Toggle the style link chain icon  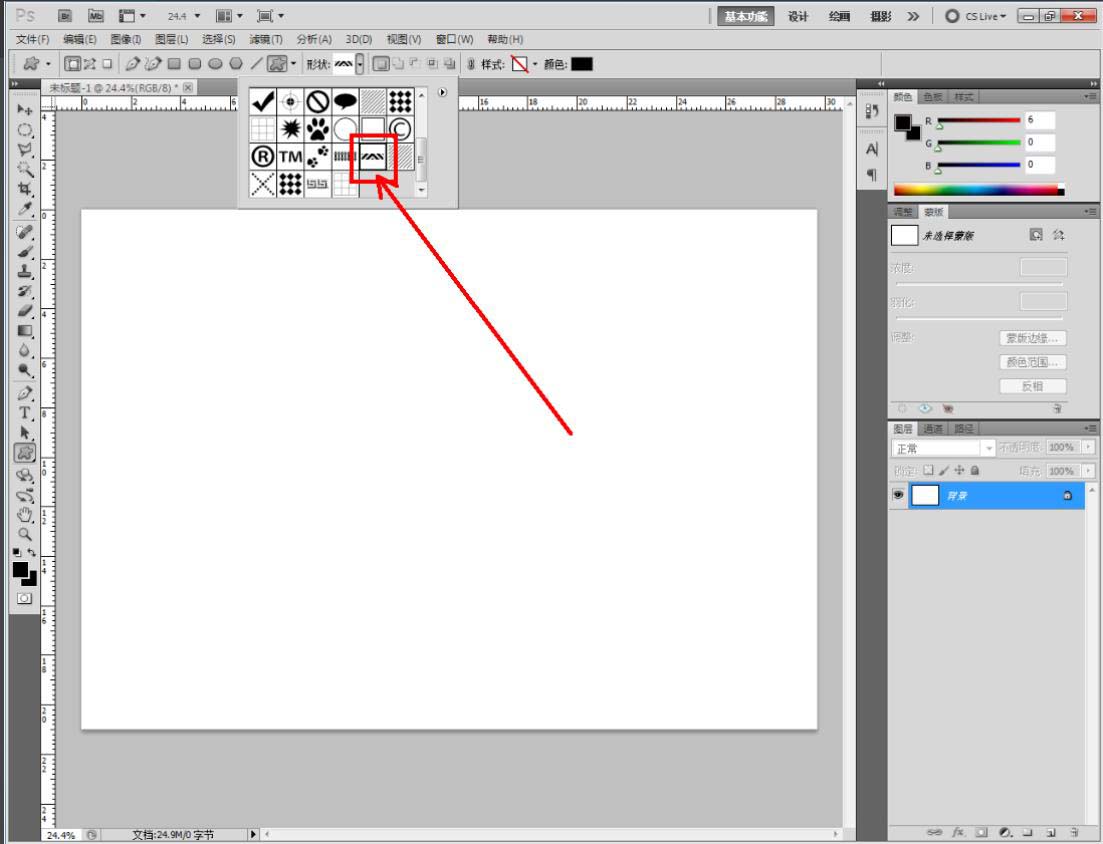point(471,64)
